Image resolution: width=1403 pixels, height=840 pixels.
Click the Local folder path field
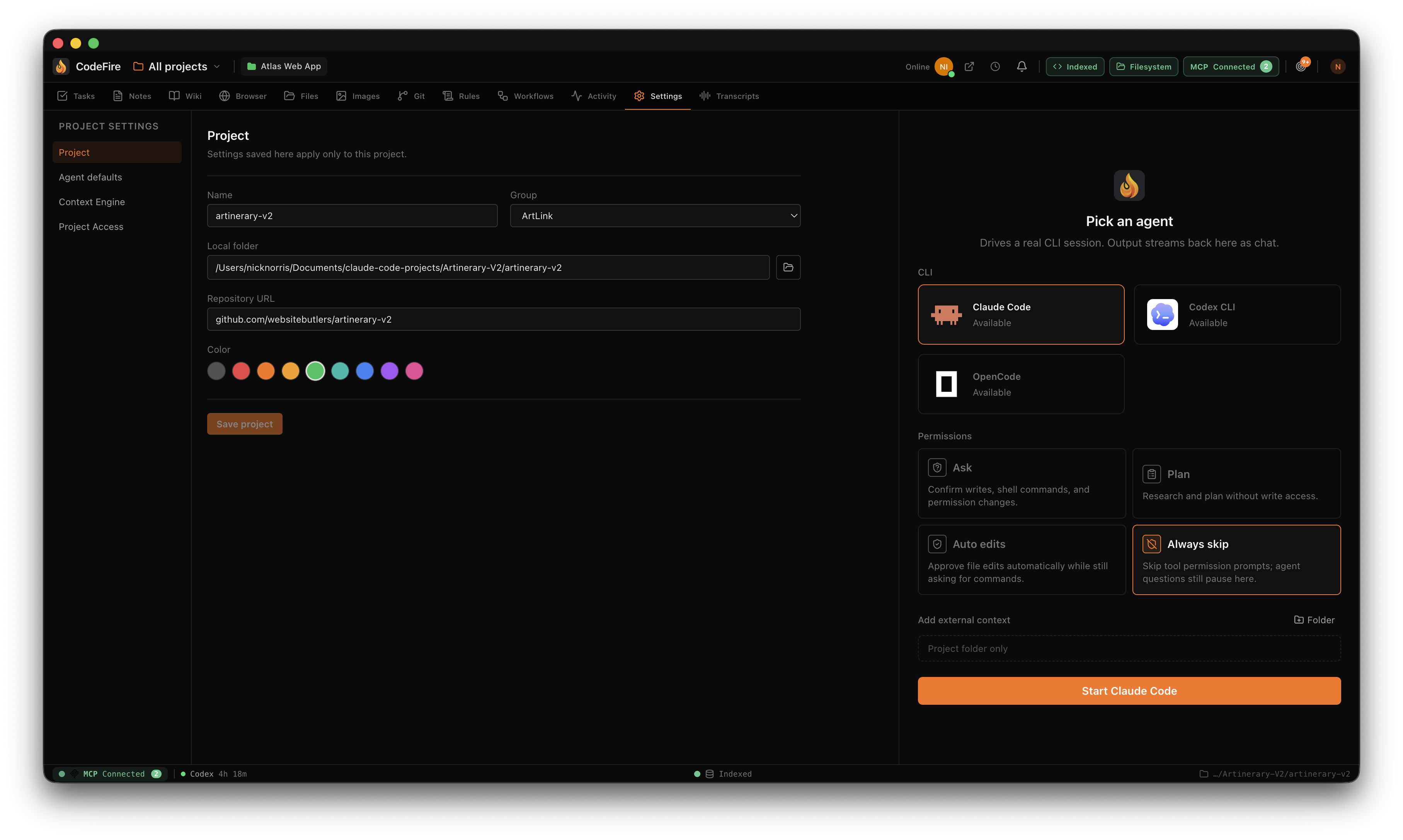pos(488,267)
